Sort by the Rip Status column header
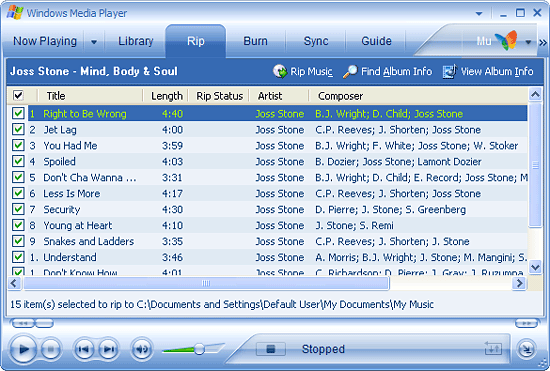Image resolution: width=550 pixels, height=371 pixels. (x=219, y=96)
